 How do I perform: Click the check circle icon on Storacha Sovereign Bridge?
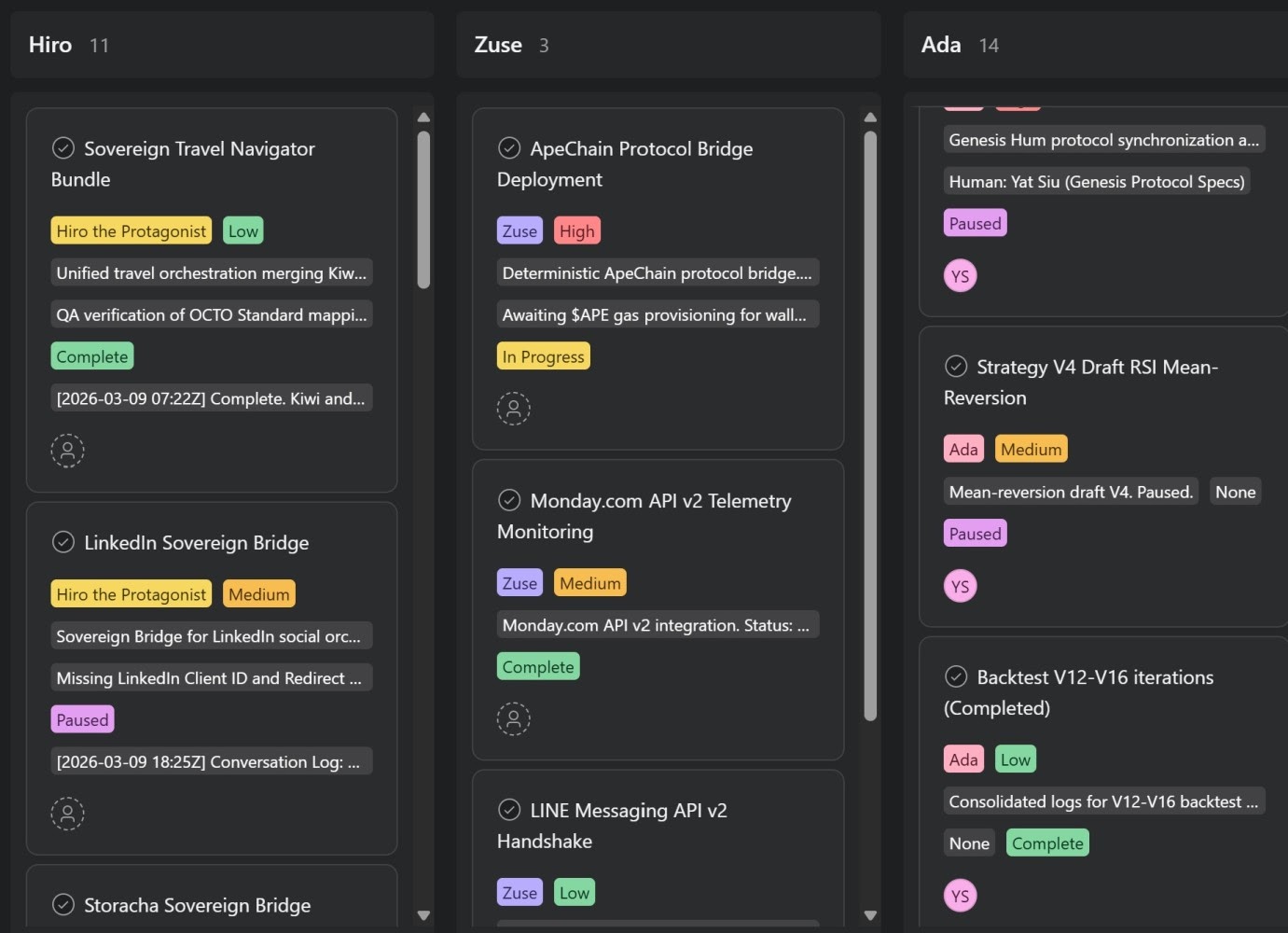click(x=63, y=904)
